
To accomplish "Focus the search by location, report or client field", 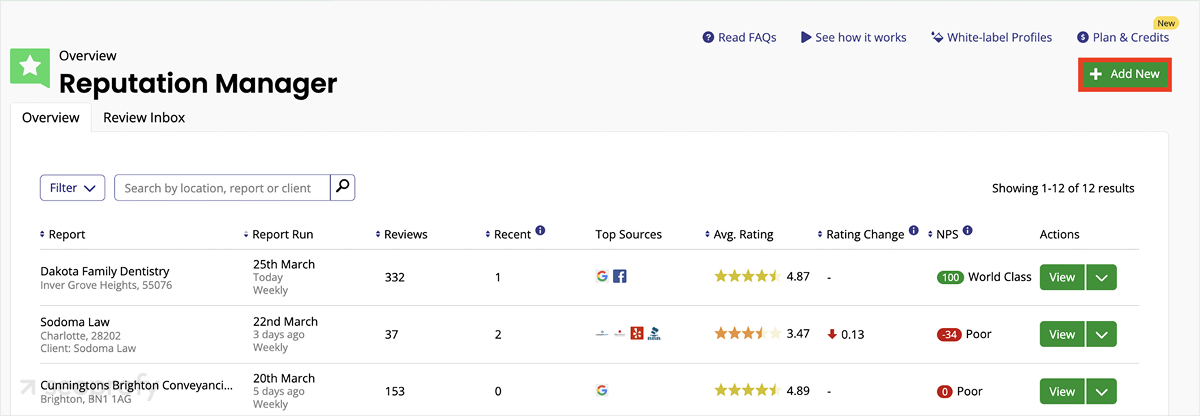I will 222,187.
